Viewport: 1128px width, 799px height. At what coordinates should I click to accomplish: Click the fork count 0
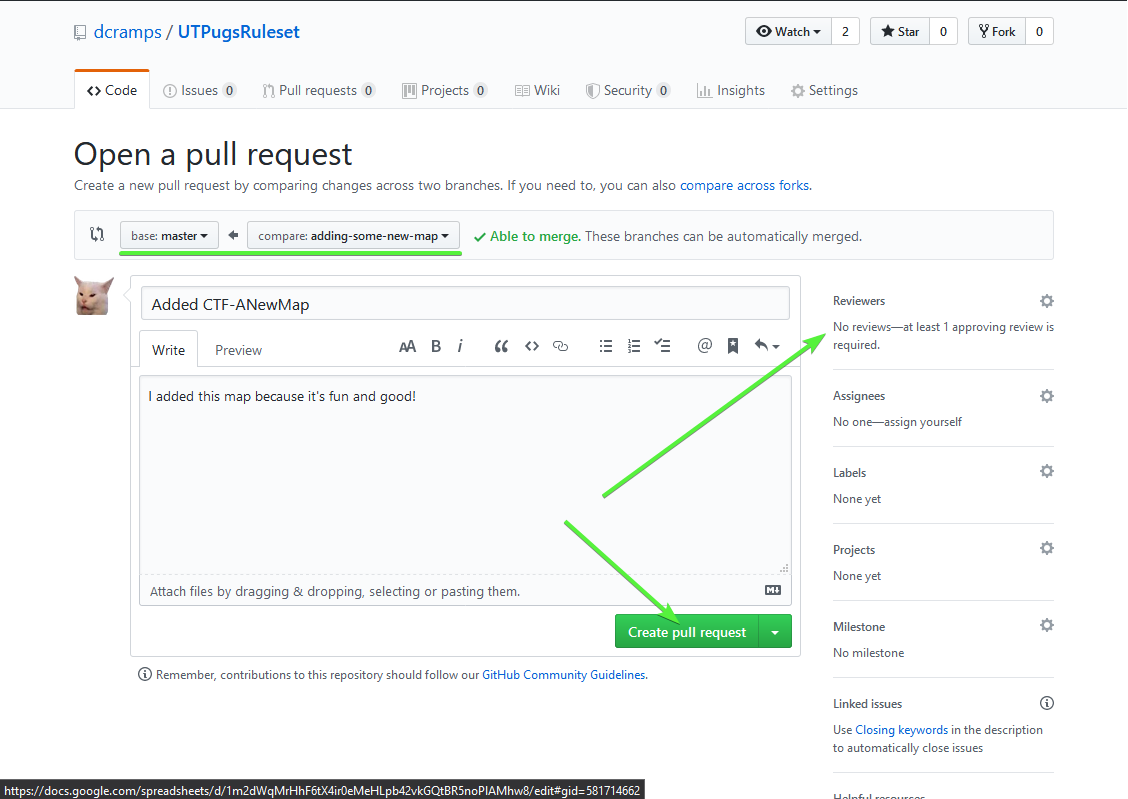(x=1039, y=32)
